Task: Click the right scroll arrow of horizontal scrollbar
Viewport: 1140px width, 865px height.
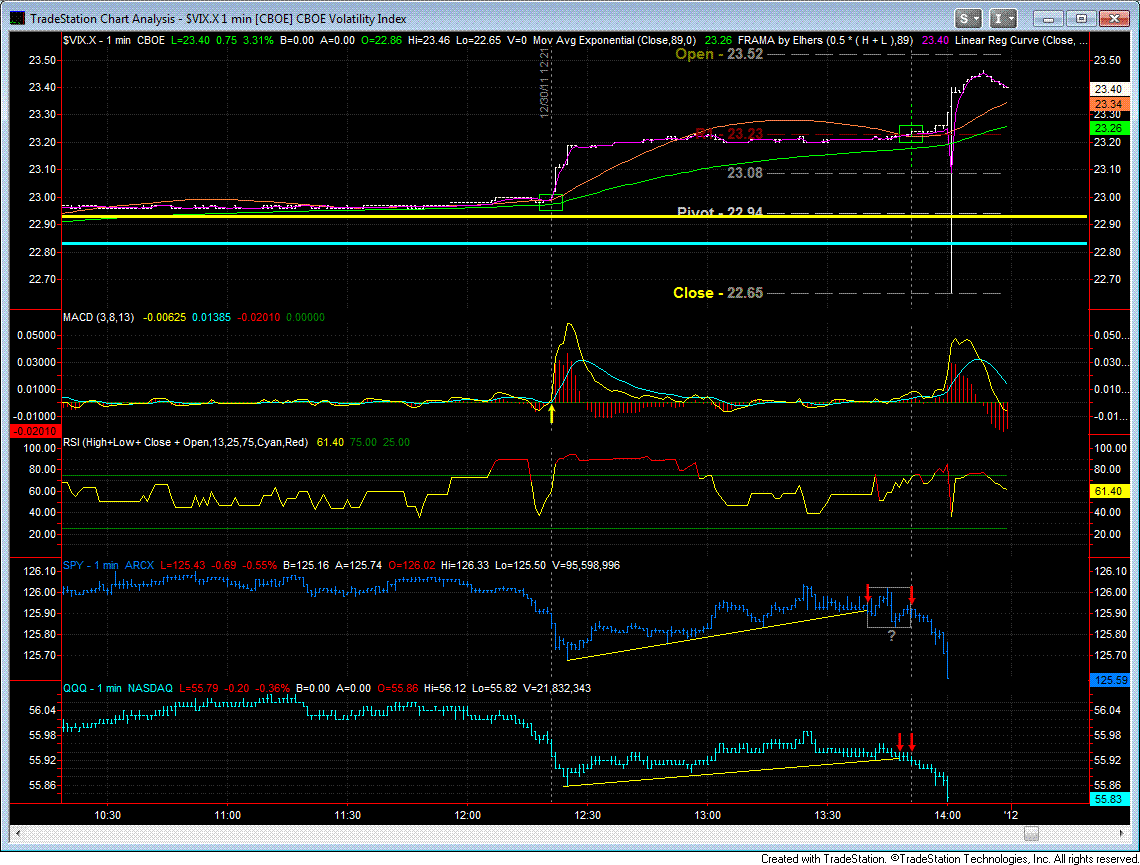Action: pos(1123,833)
